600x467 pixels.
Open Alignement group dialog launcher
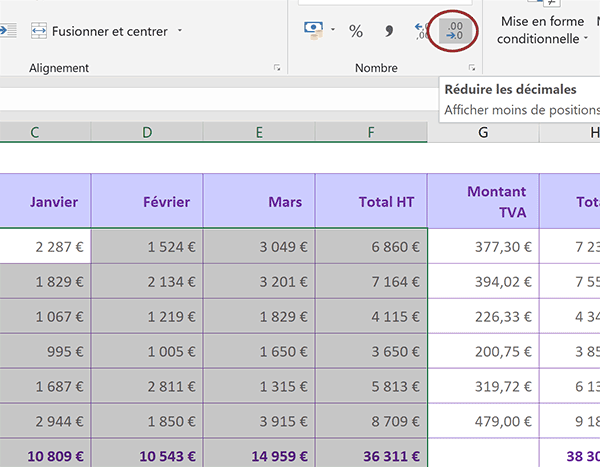coord(277,68)
